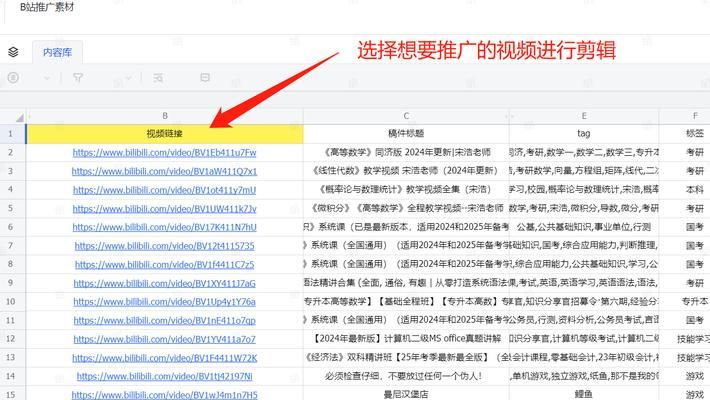This screenshot has width=710, height=400.
Task: Open the bilibili link in row 11
Action: tap(164, 321)
